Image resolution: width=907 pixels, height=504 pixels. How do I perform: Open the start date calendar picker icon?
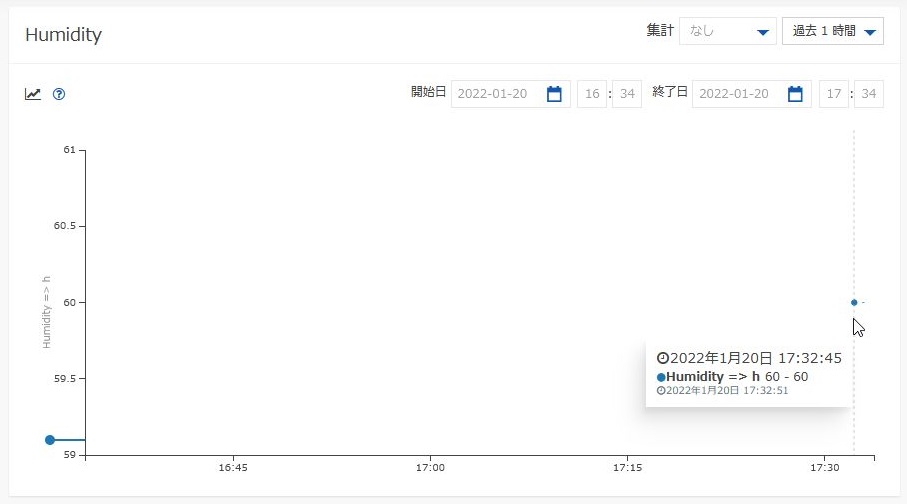[x=554, y=94]
